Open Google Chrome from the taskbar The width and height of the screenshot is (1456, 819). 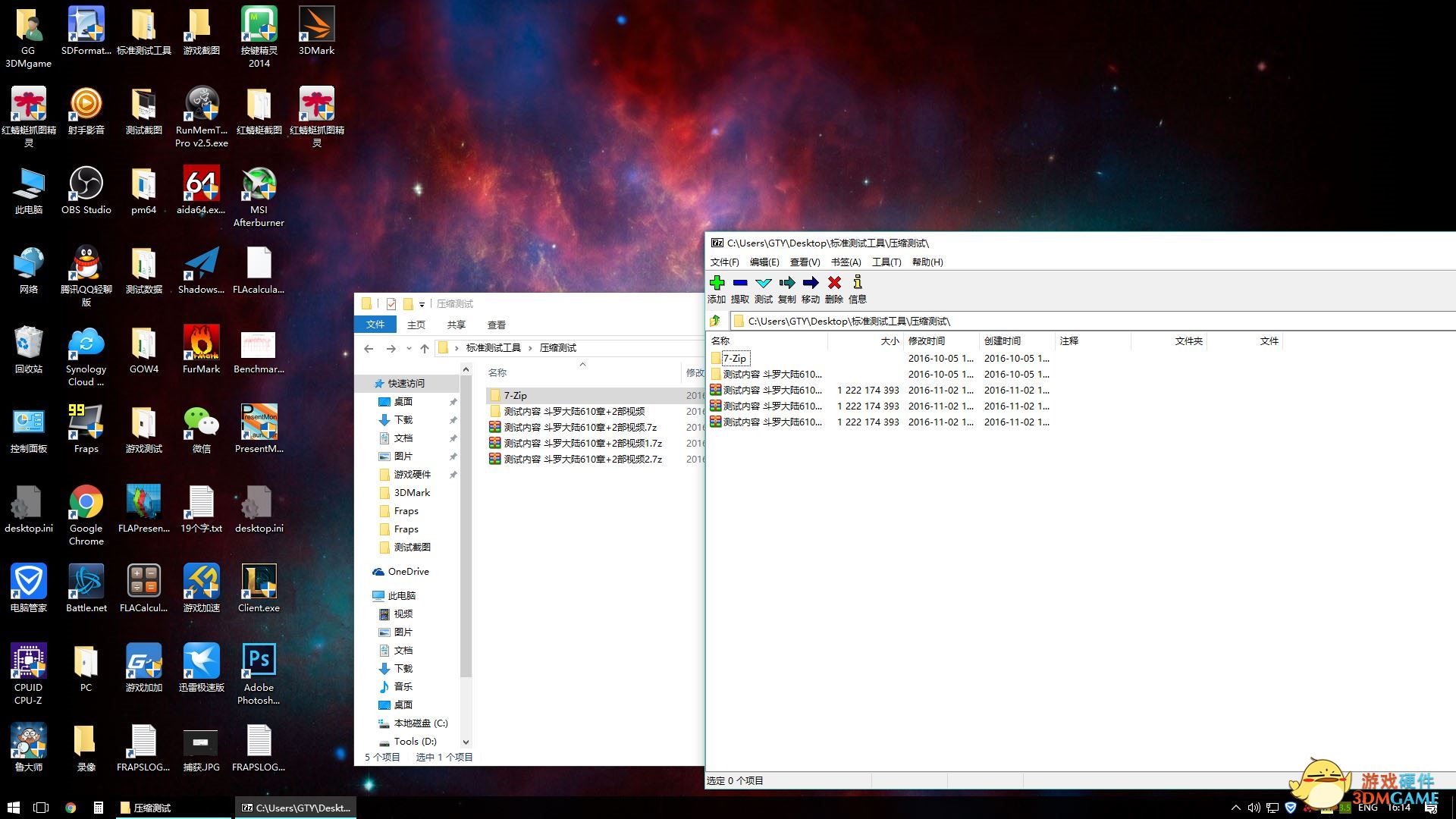tap(71, 808)
